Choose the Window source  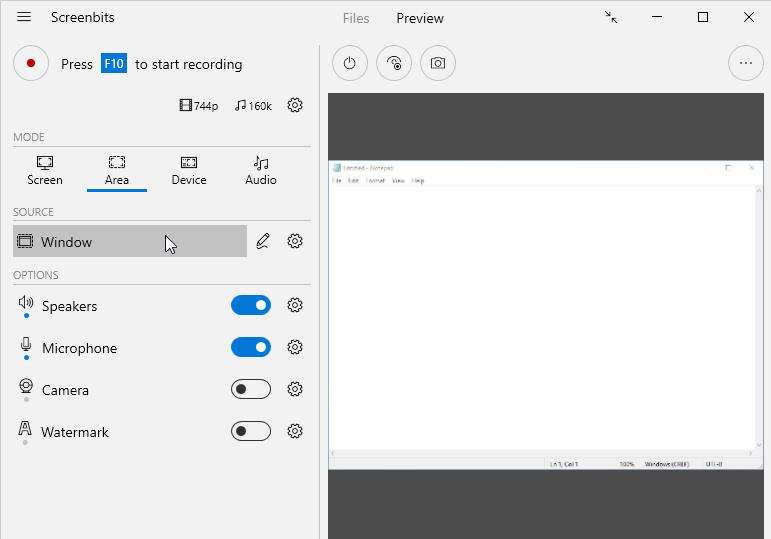pos(130,241)
